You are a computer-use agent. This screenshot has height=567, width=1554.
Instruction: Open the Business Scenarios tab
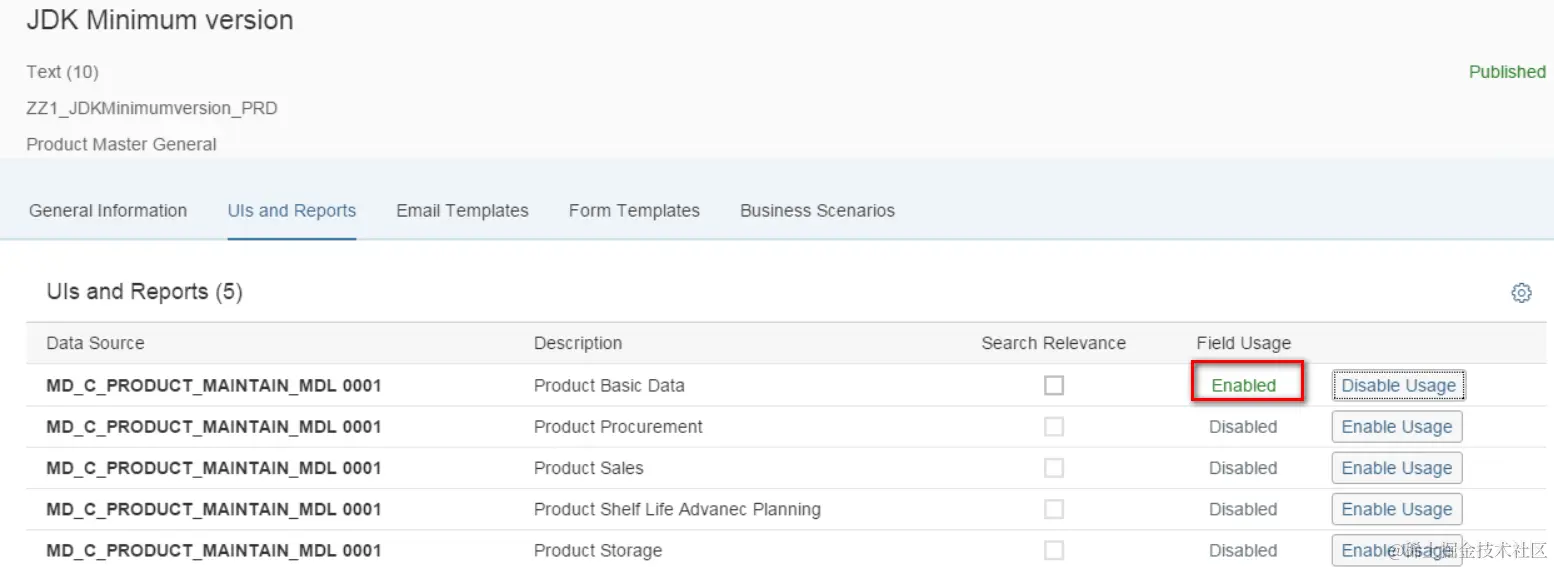817,211
